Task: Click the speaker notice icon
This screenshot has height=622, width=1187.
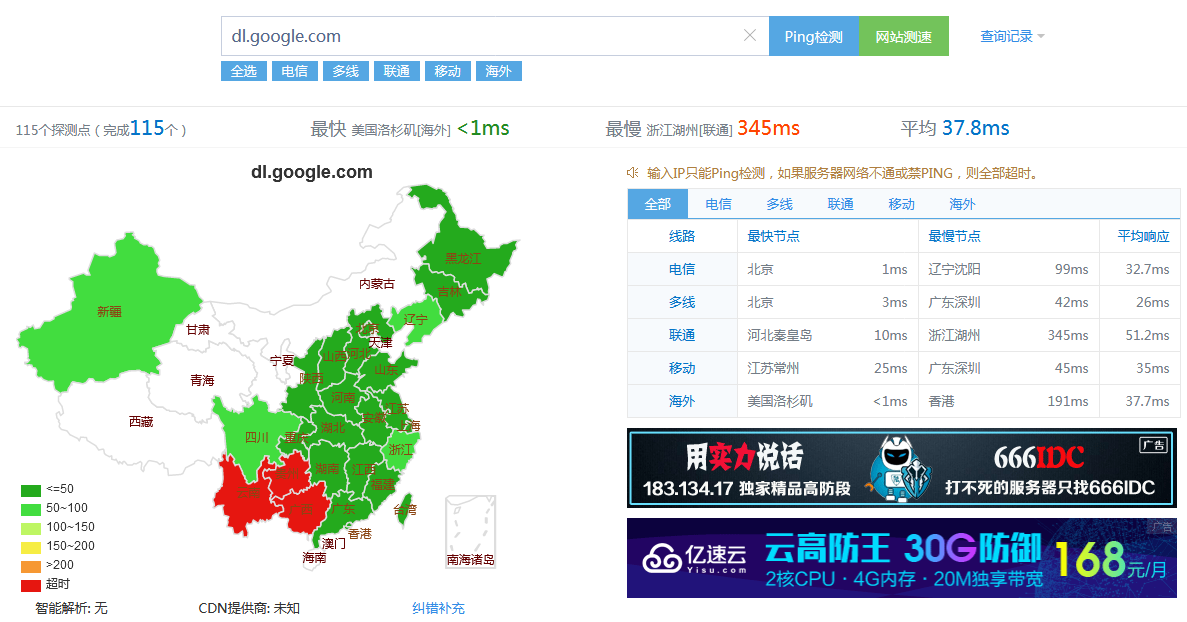Action: (633, 173)
